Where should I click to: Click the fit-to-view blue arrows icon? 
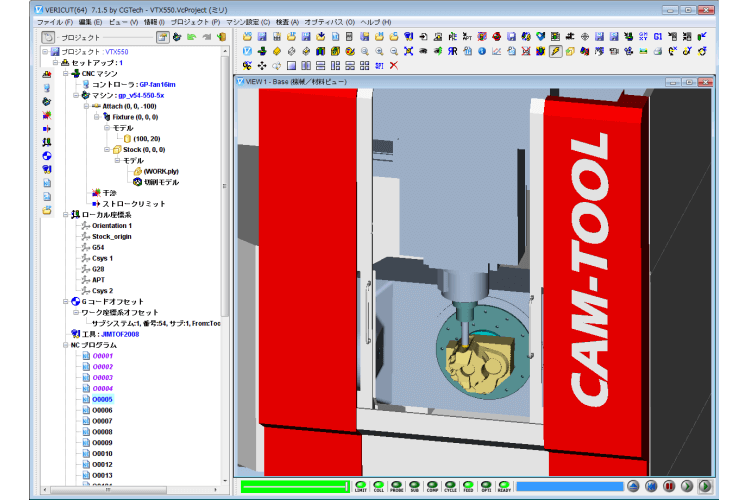click(408, 51)
